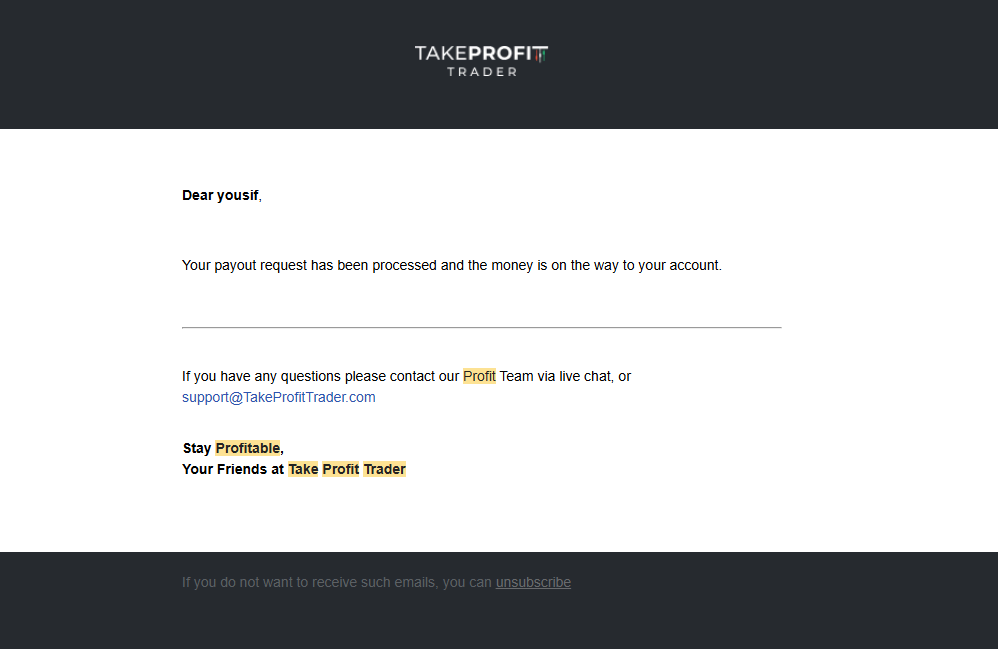
Task: Click highlighted "Take" in the signature
Action: coord(303,469)
